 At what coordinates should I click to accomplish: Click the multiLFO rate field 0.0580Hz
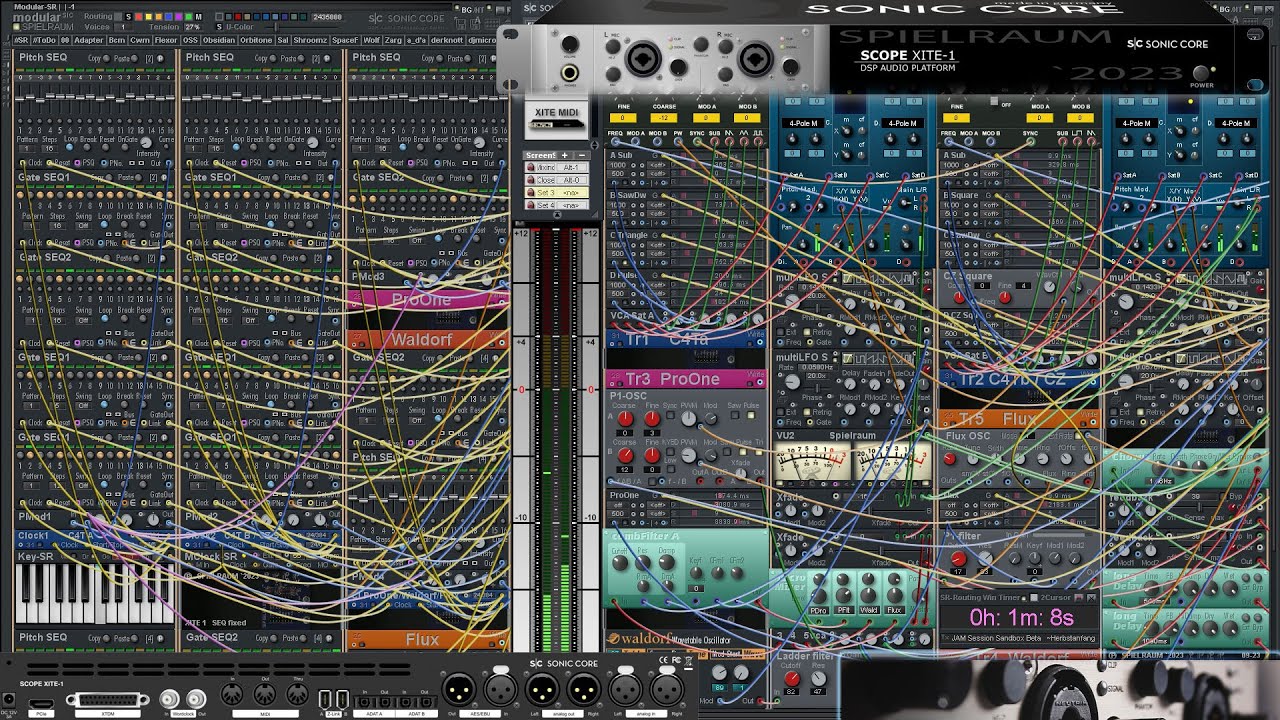[817, 367]
